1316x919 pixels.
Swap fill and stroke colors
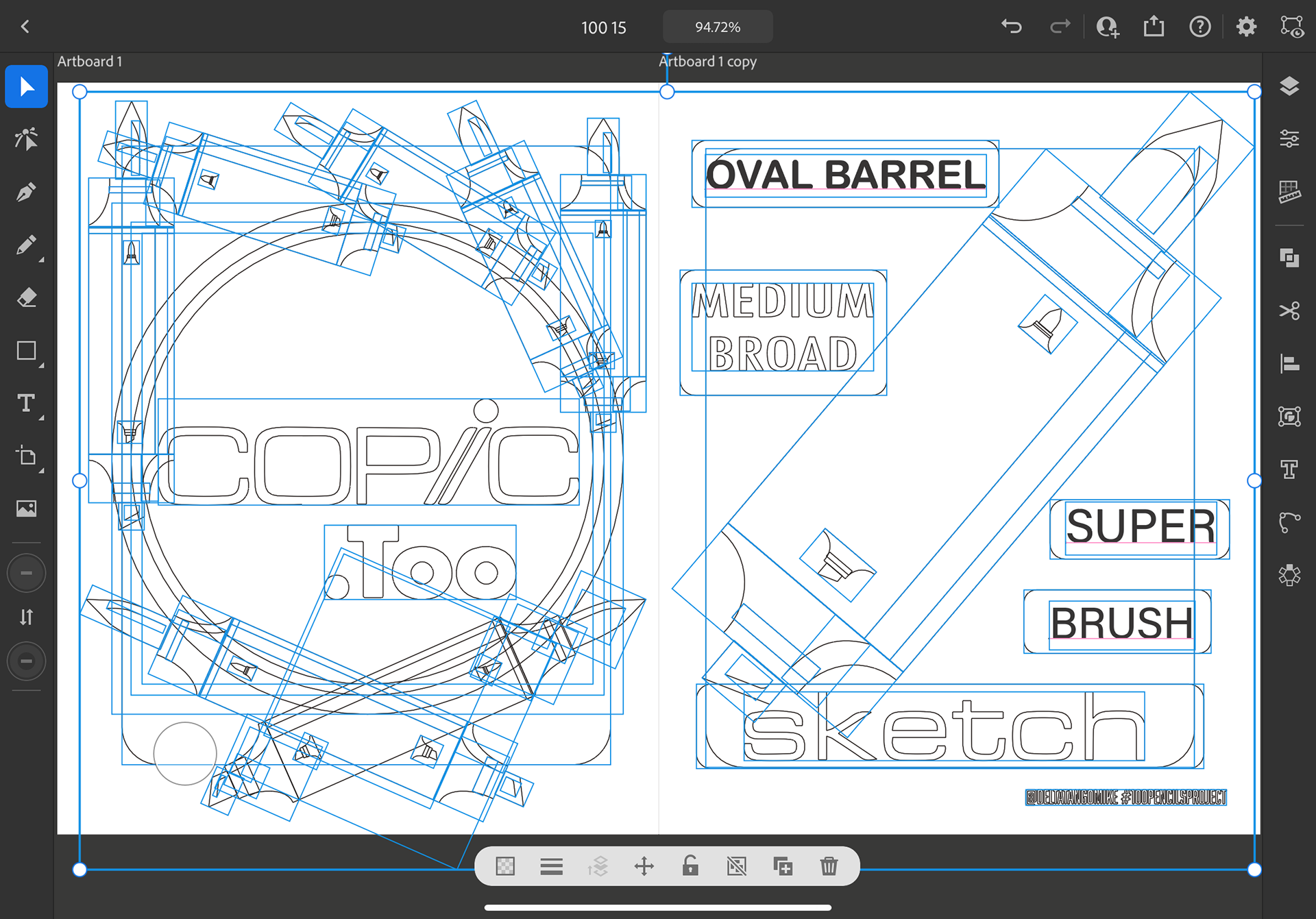(x=26, y=617)
